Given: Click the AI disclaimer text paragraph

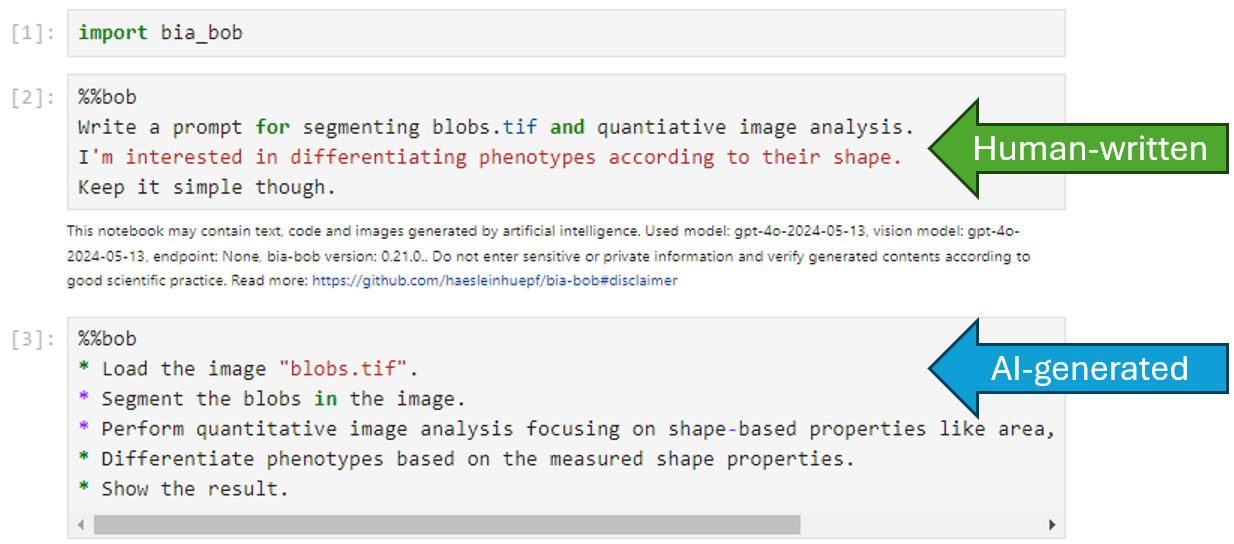Looking at the screenshot, I should click(548, 257).
